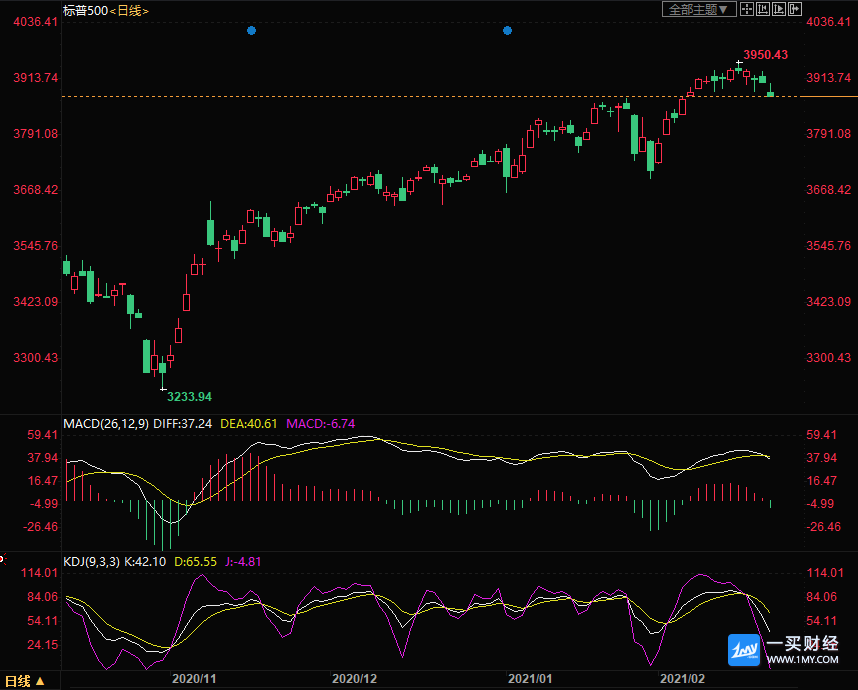Click the left-axis 59.41 MACD scale value

43,435
